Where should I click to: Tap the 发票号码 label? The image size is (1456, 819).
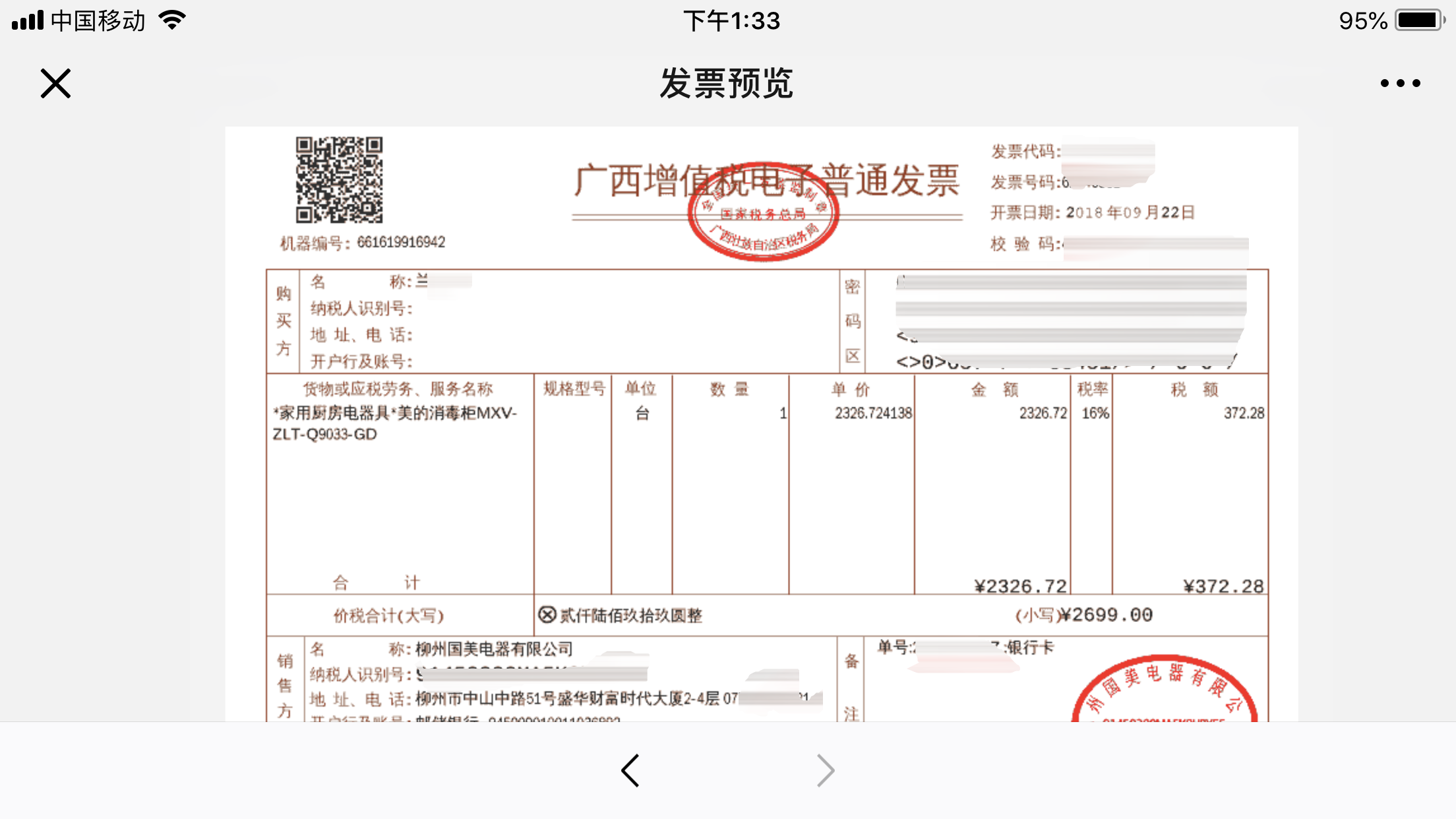coord(1025,182)
